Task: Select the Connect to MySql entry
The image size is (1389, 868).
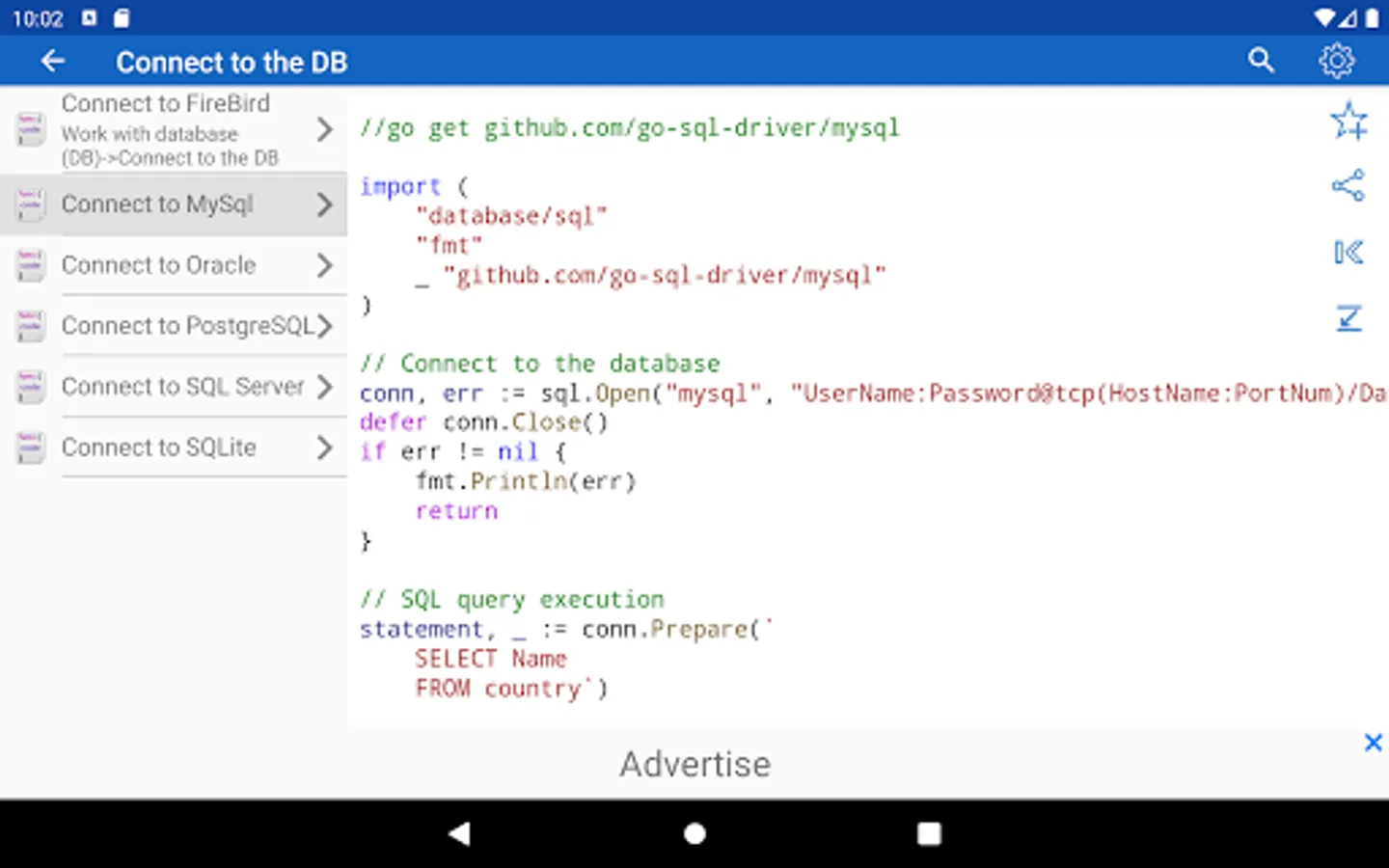Action: (x=174, y=204)
